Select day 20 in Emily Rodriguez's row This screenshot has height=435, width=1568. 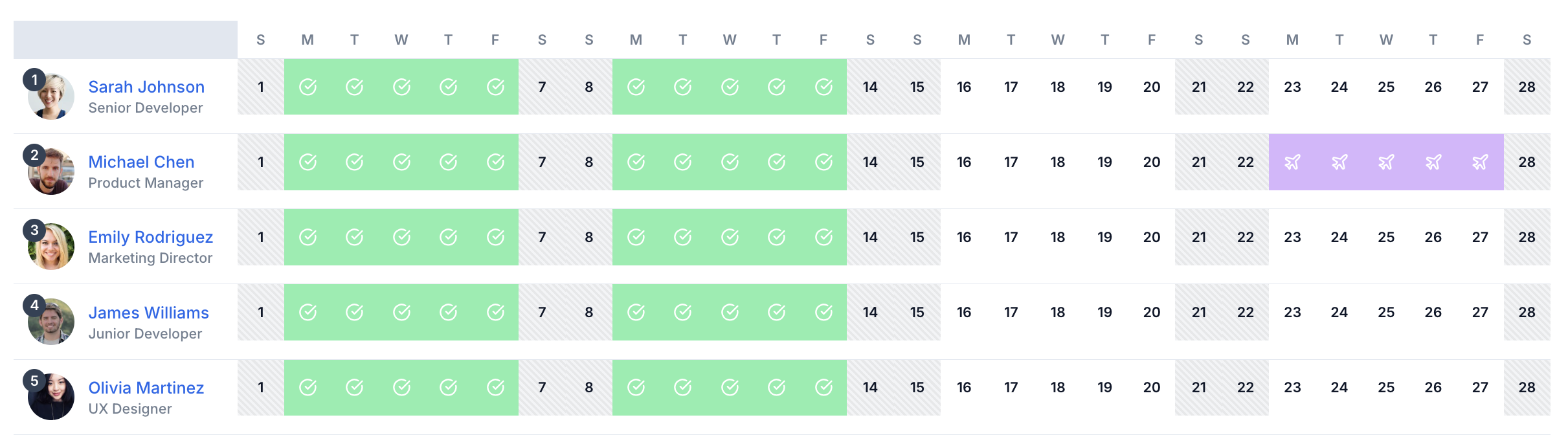tap(1152, 237)
